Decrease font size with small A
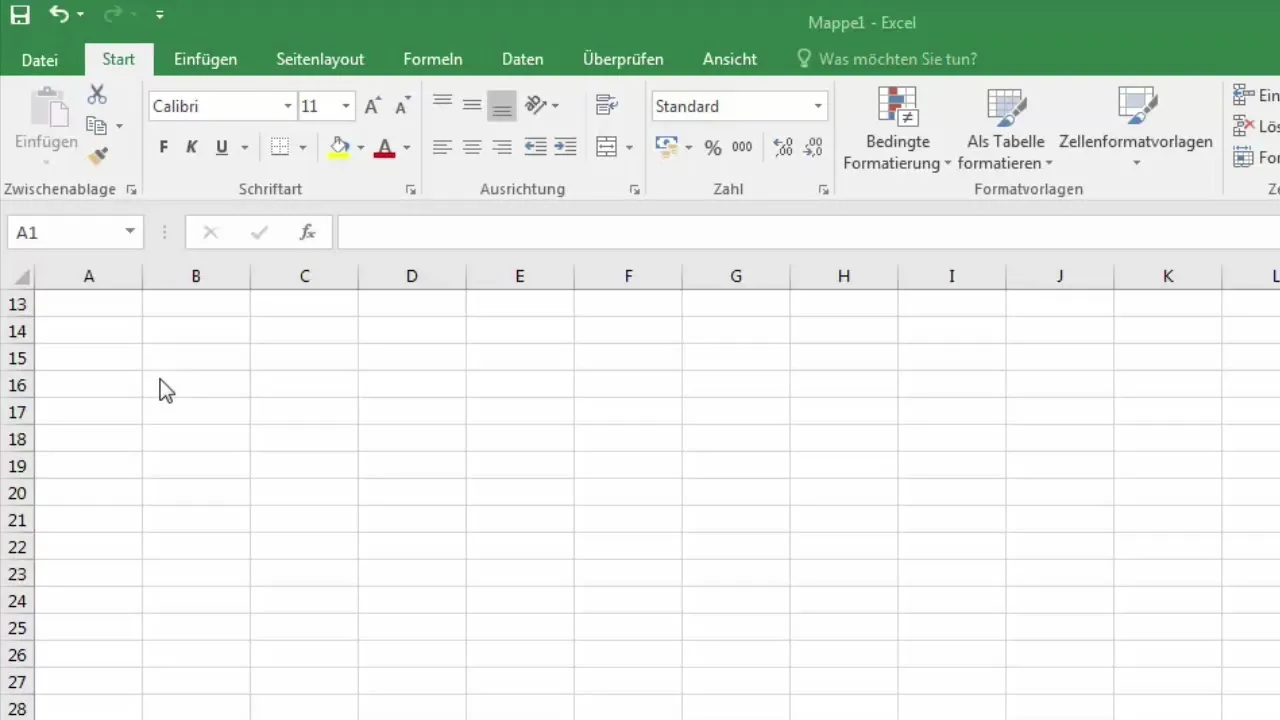This screenshot has height=720, width=1280. point(403,106)
